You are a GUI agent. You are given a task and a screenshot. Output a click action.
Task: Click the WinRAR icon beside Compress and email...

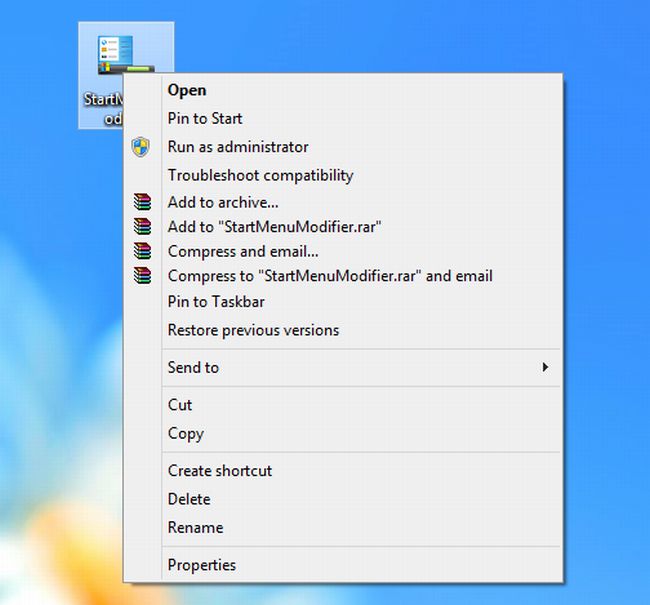(142, 251)
